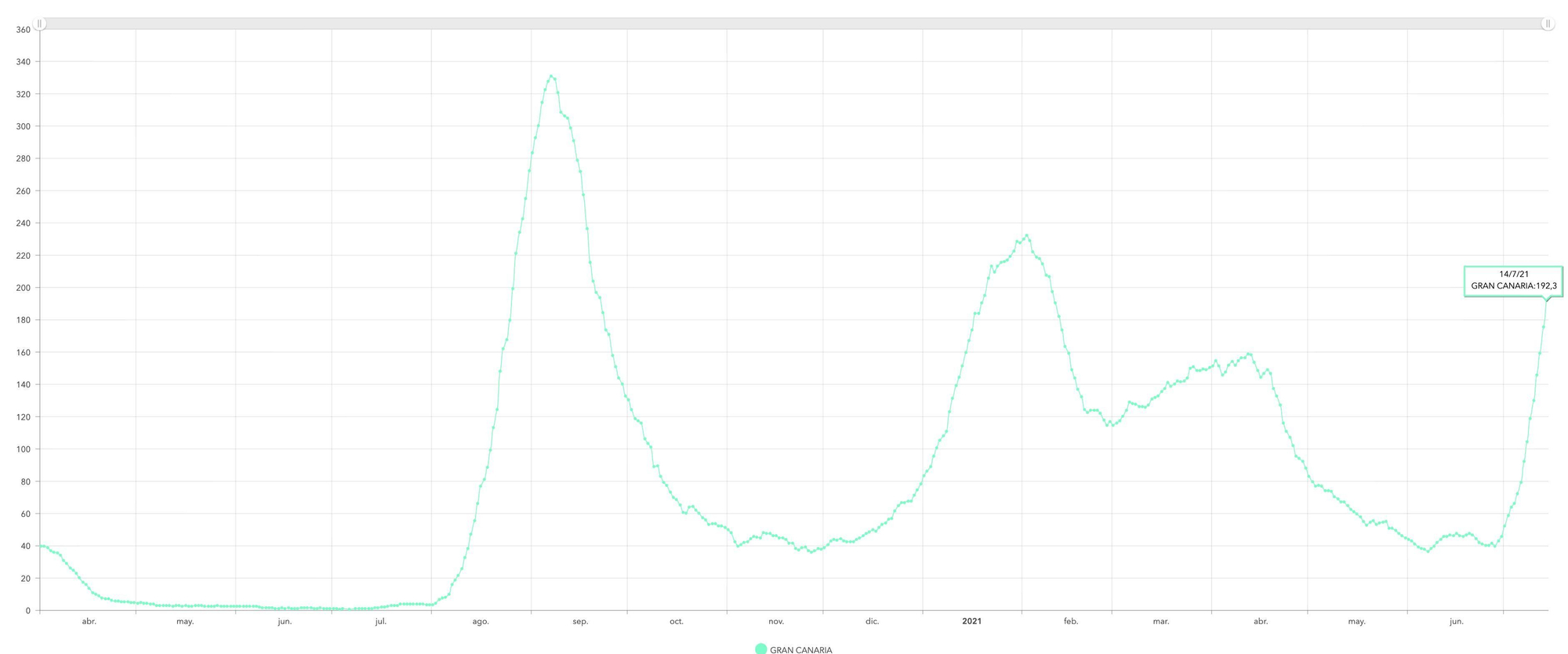Click the first data point at chart start
Image resolution: width=1568 pixels, height=654 pixels.
[41, 546]
